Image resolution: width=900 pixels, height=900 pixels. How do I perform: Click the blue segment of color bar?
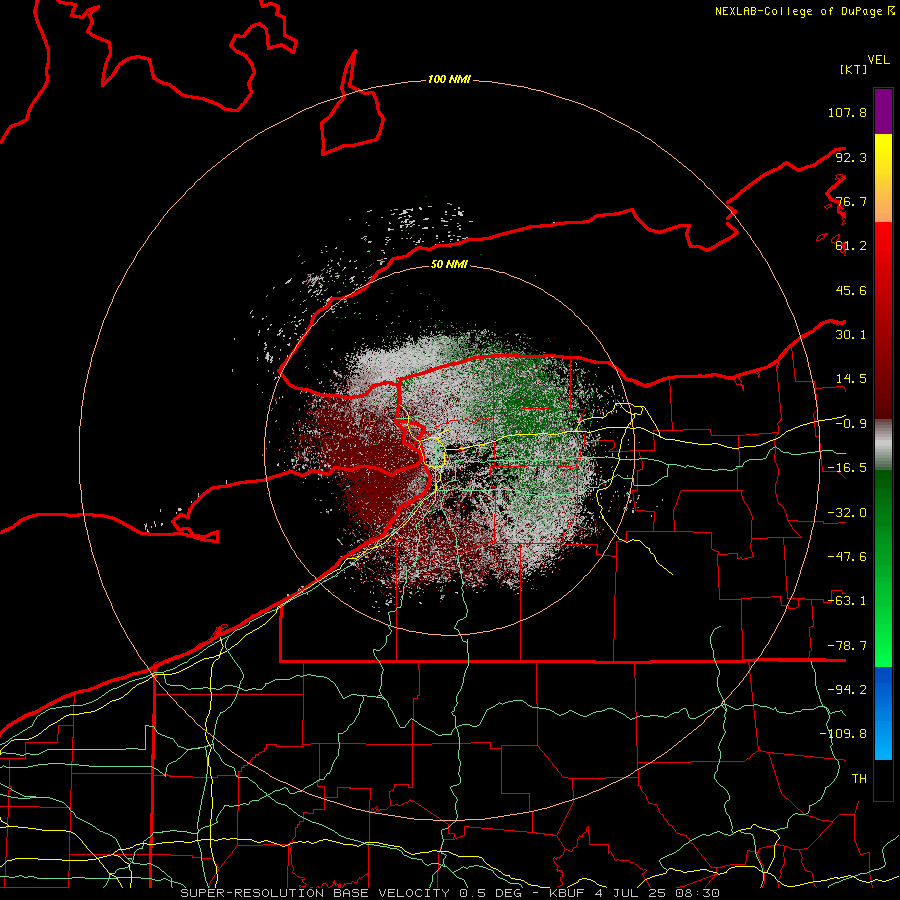[883, 713]
